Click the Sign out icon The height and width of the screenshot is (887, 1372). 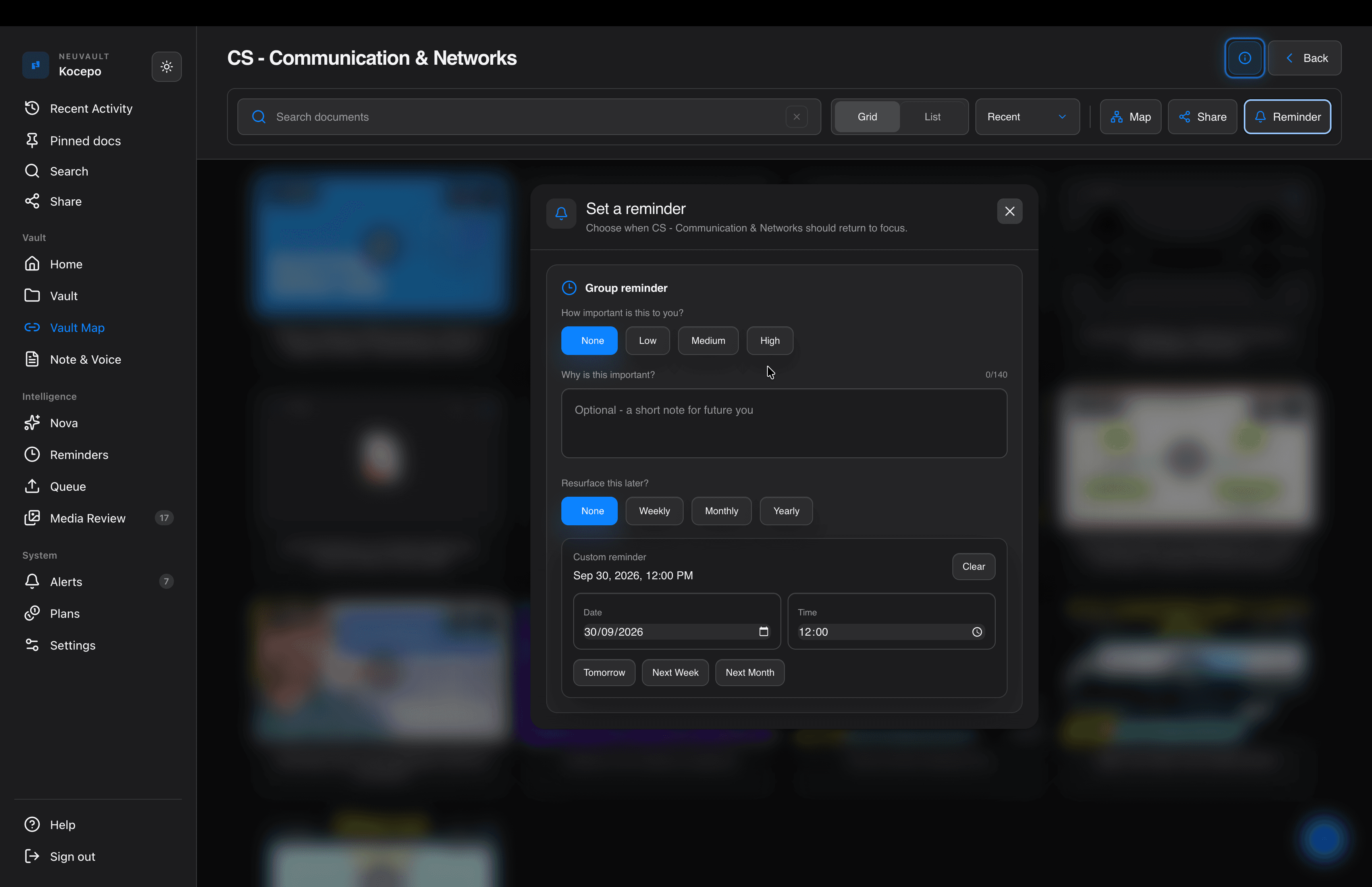click(x=32, y=856)
